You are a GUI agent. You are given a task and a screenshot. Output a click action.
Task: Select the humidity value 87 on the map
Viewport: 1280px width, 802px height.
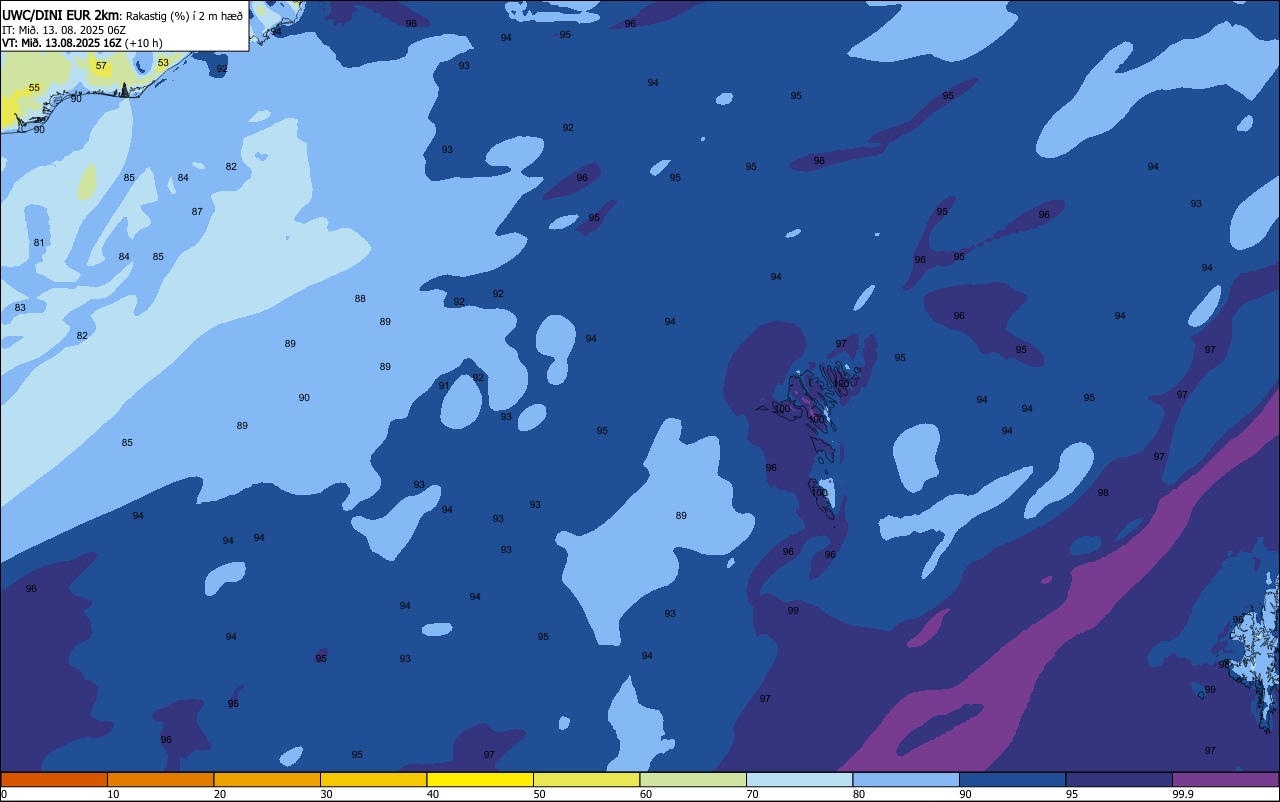pyautogui.click(x=197, y=212)
